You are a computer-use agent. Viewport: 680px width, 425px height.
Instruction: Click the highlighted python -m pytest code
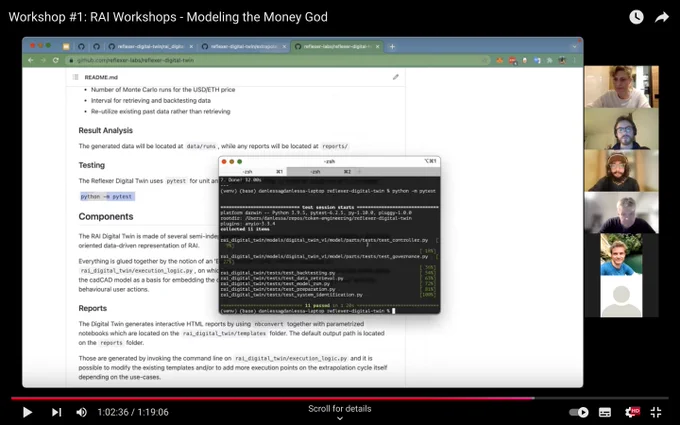pos(107,196)
